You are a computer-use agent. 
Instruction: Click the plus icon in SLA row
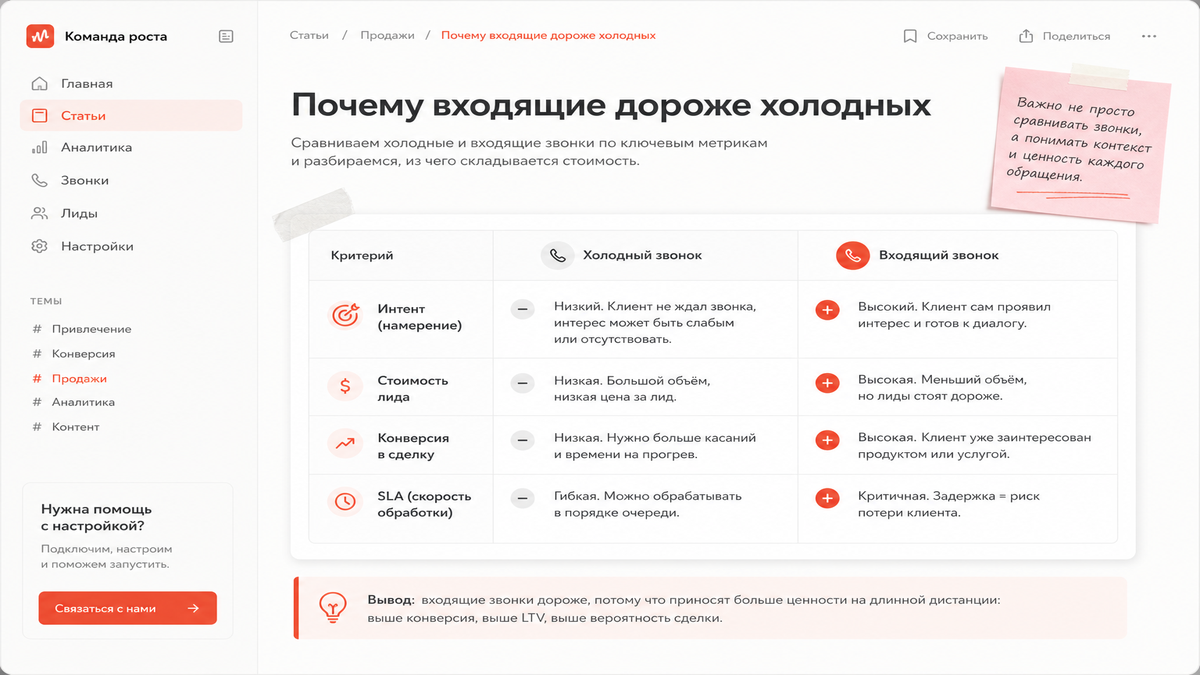(827, 498)
